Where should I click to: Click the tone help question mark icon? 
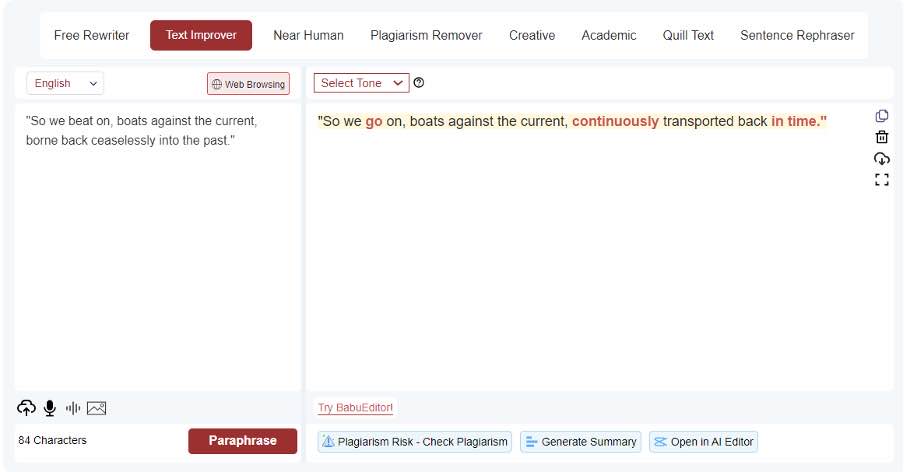coord(419,83)
